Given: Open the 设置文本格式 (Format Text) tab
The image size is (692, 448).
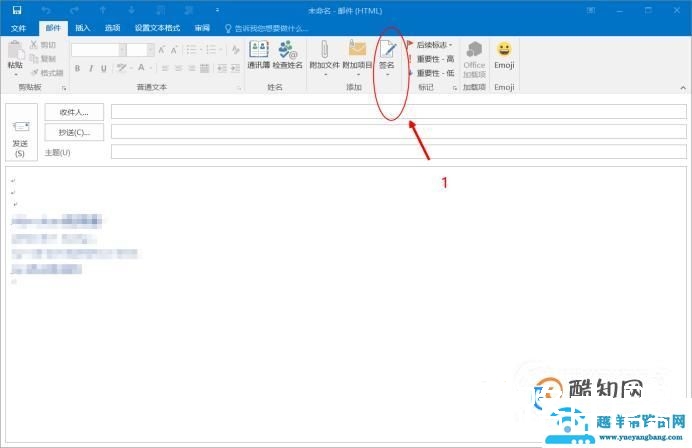Looking at the screenshot, I should point(157,28).
